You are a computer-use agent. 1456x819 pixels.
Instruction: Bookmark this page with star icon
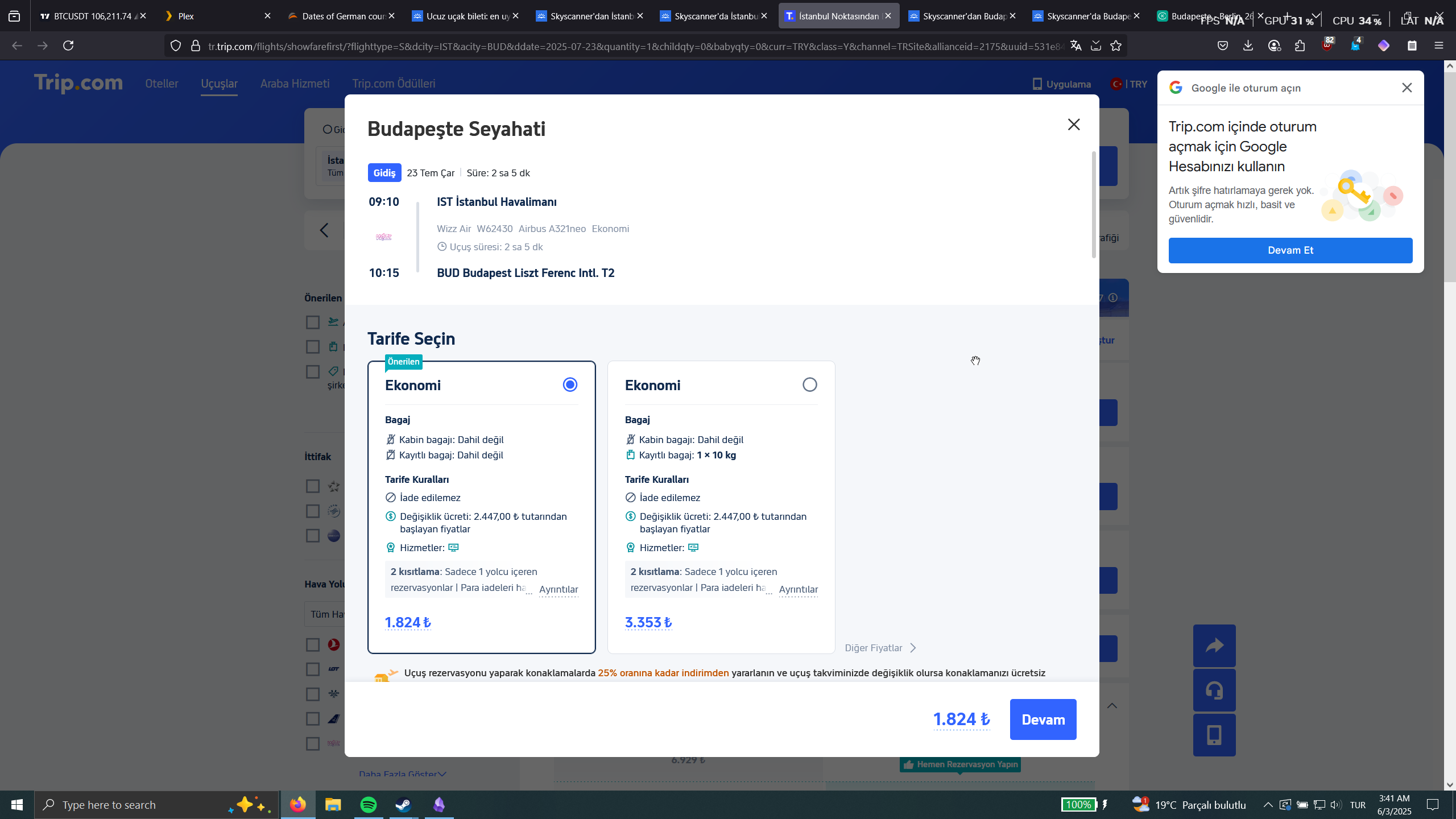pos(1116,45)
